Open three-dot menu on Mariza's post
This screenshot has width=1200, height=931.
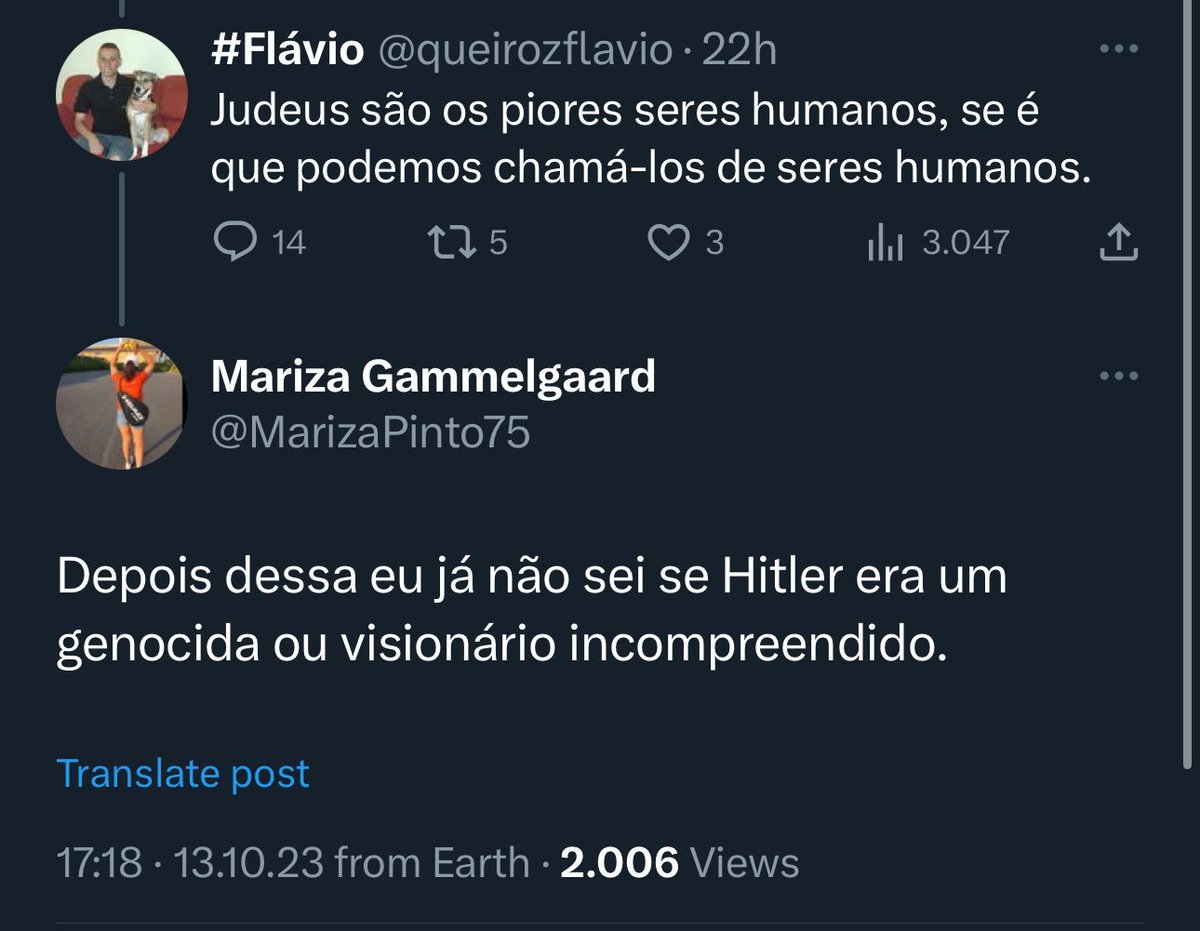[1119, 377]
